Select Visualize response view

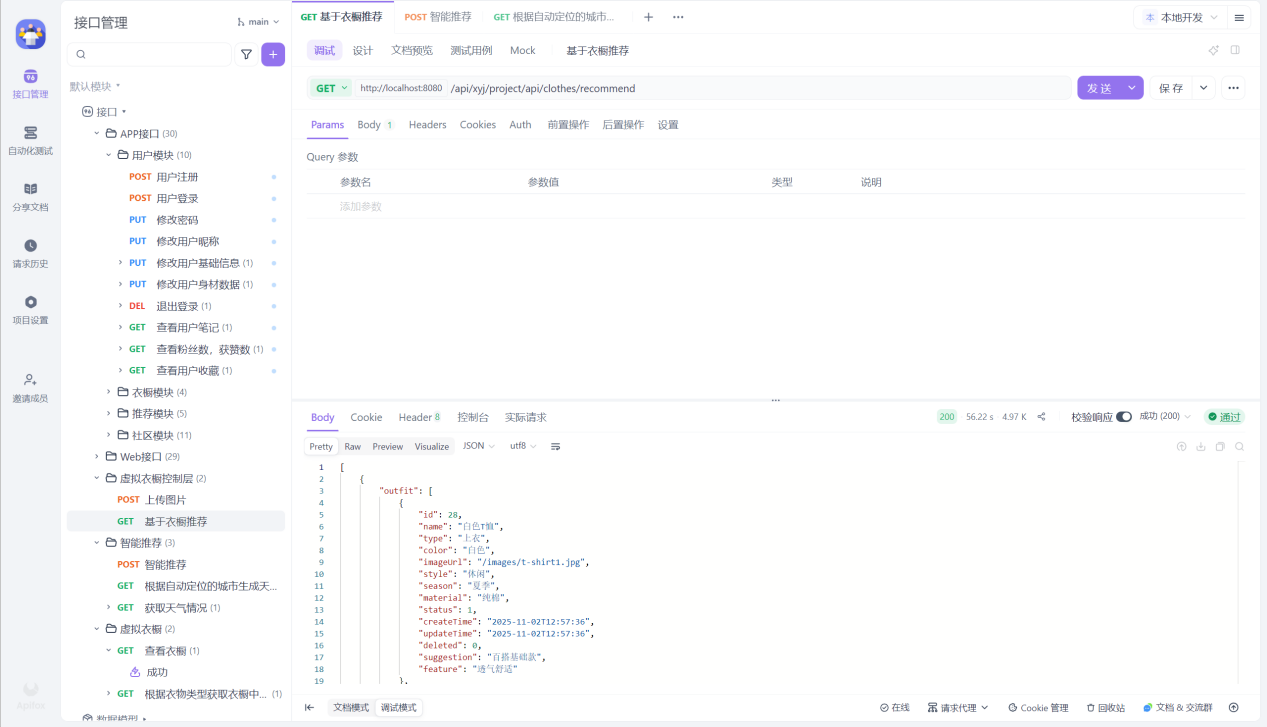pyautogui.click(x=432, y=446)
